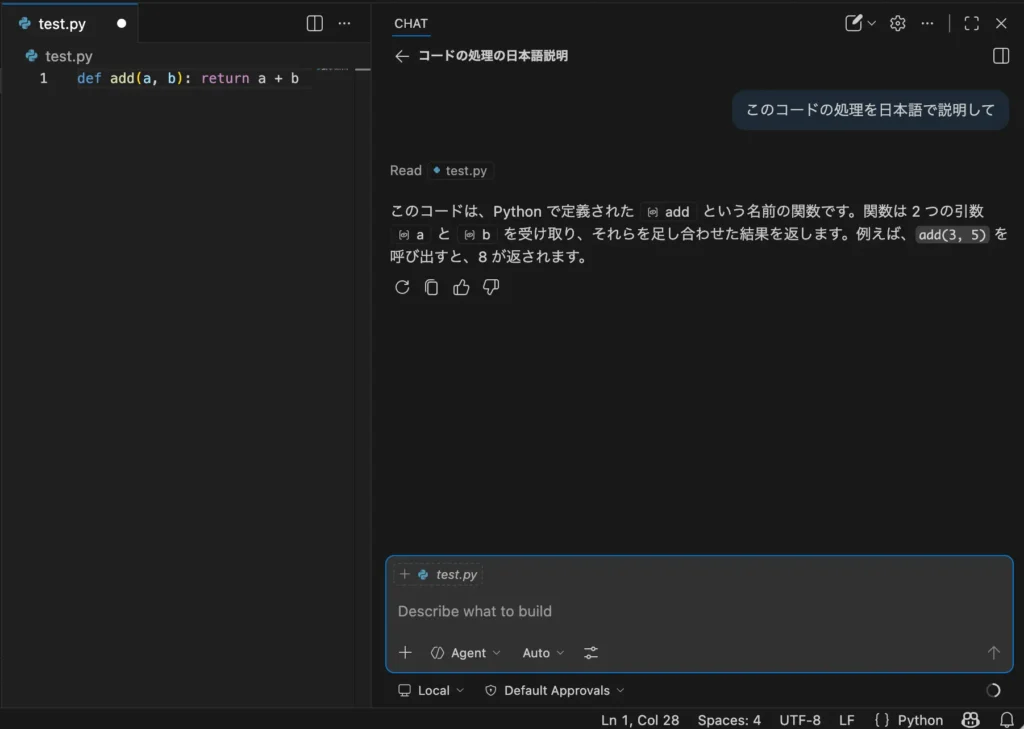Toggle the chat secondary sidebar
1024x729 pixels.
(x=1001, y=57)
